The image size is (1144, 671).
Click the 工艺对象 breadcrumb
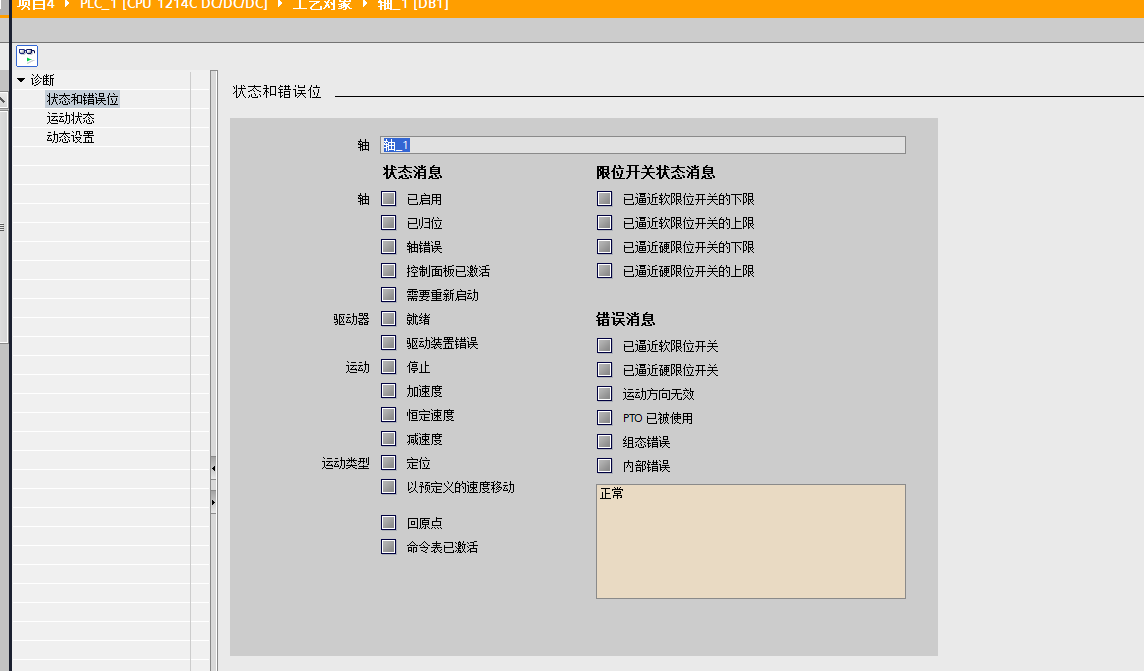pyautogui.click(x=322, y=4)
